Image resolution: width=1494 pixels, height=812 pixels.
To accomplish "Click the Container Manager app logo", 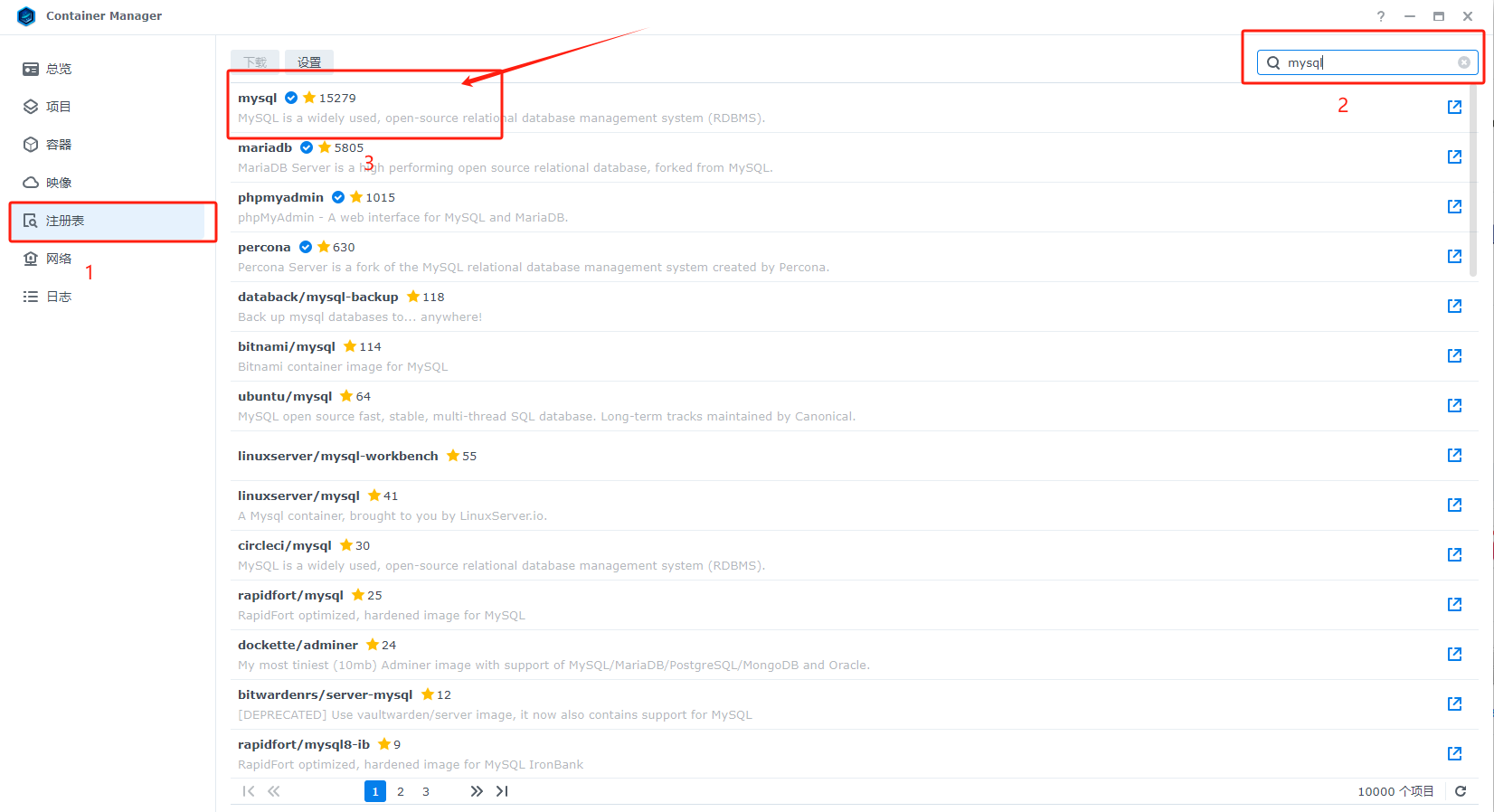I will click(26, 16).
